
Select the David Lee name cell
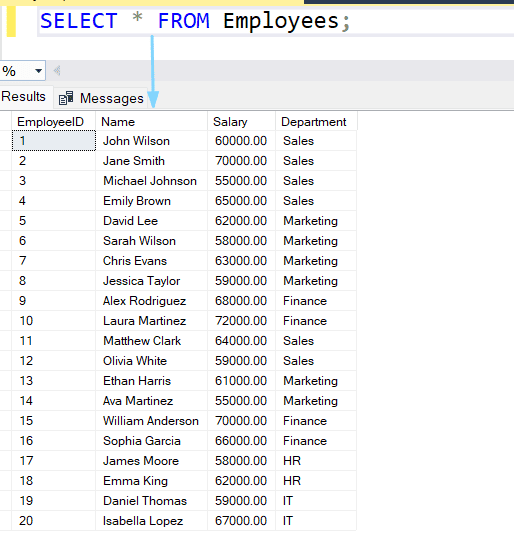click(x=152, y=221)
